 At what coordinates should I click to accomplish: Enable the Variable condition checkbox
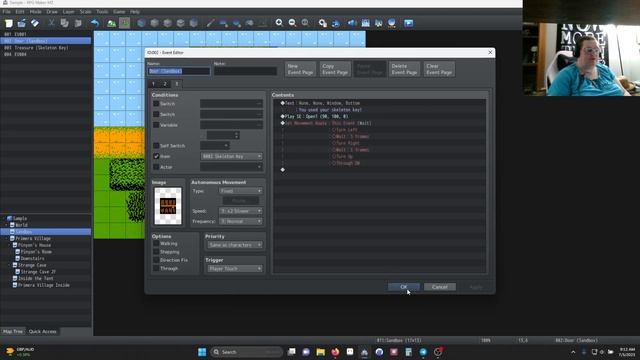156,125
